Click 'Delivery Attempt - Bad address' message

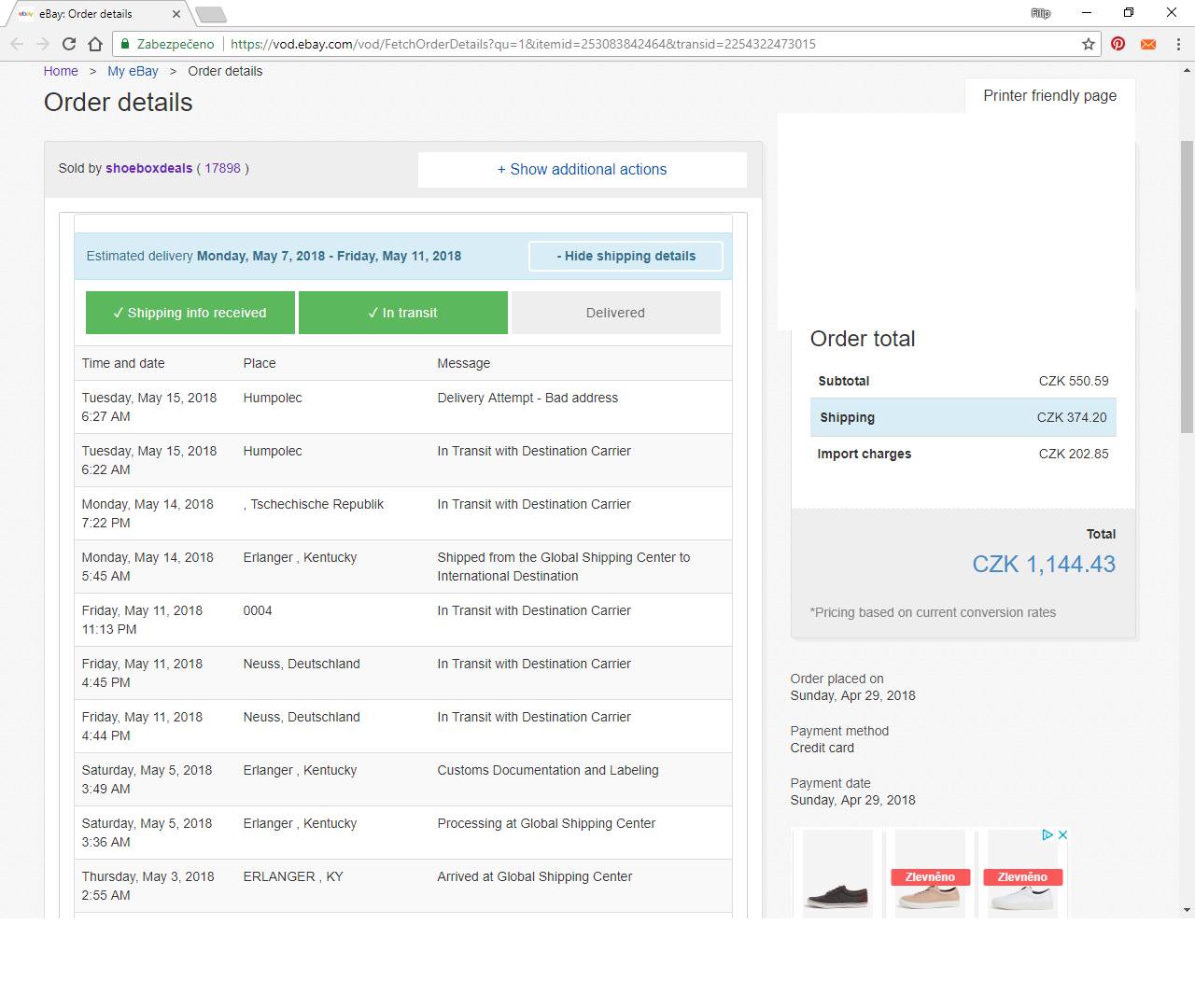point(527,398)
